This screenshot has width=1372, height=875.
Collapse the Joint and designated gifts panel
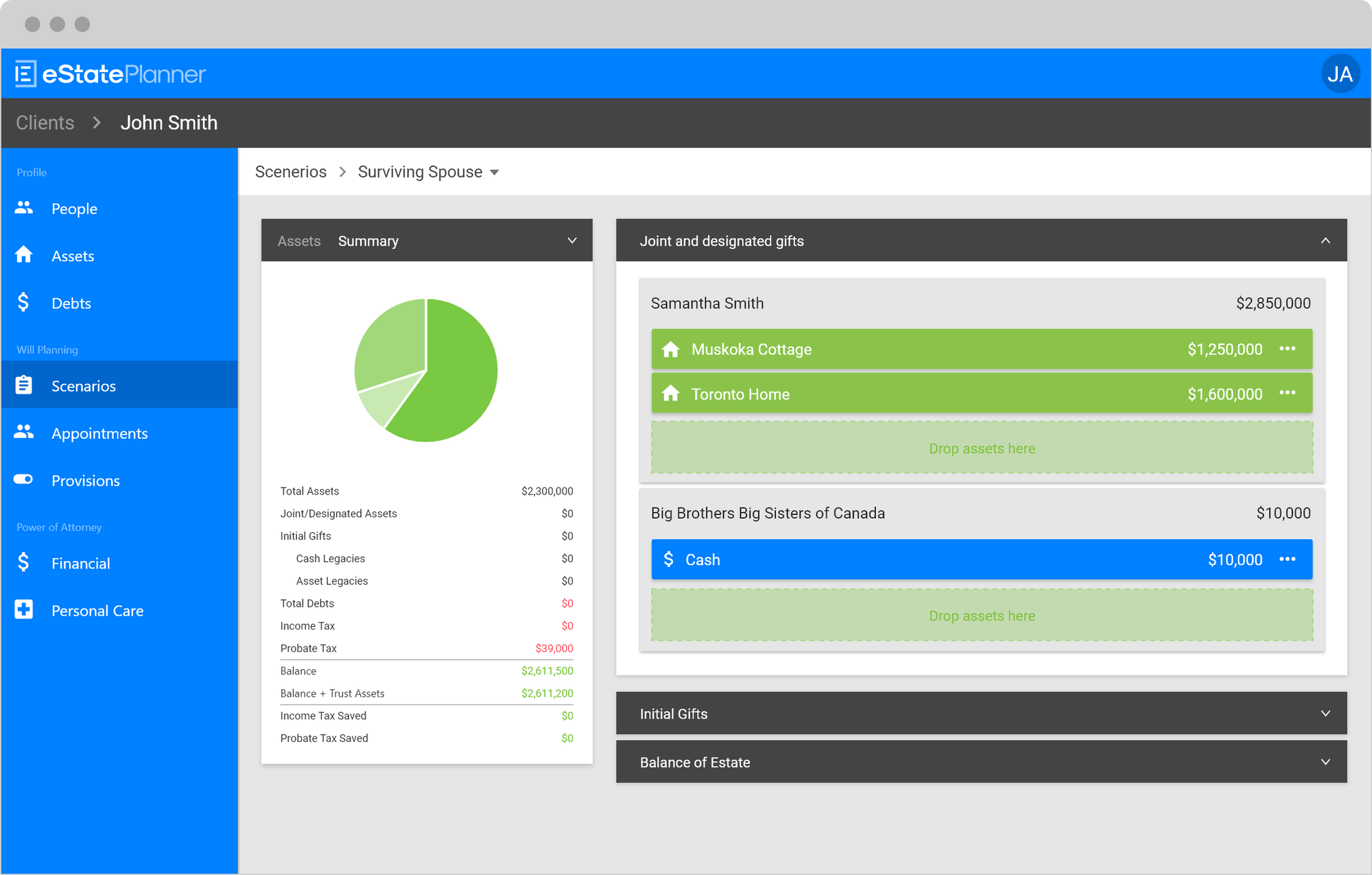point(1325,241)
